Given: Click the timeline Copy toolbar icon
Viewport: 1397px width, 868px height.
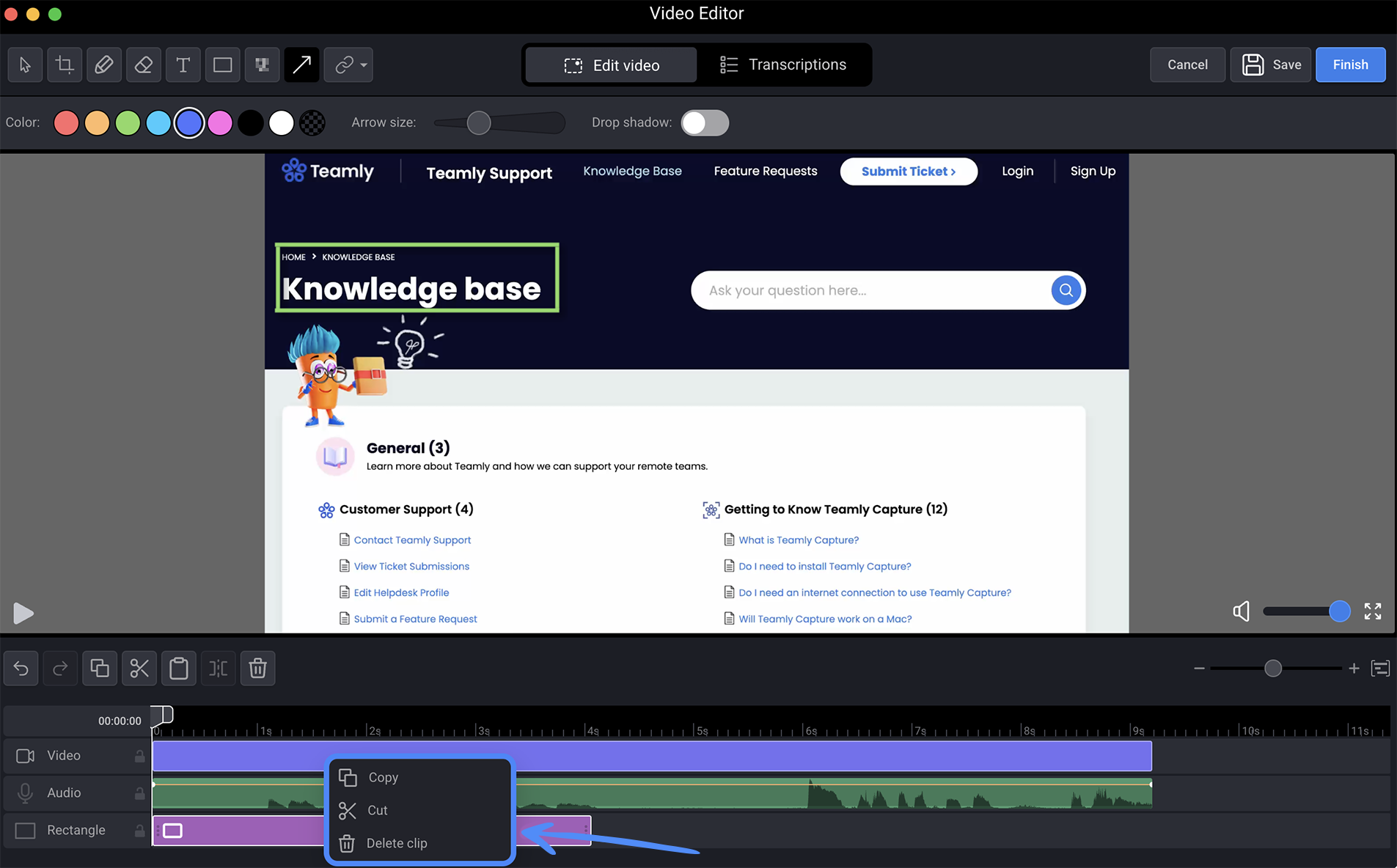Looking at the screenshot, I should pyautogui.click(x=100, y=669).
